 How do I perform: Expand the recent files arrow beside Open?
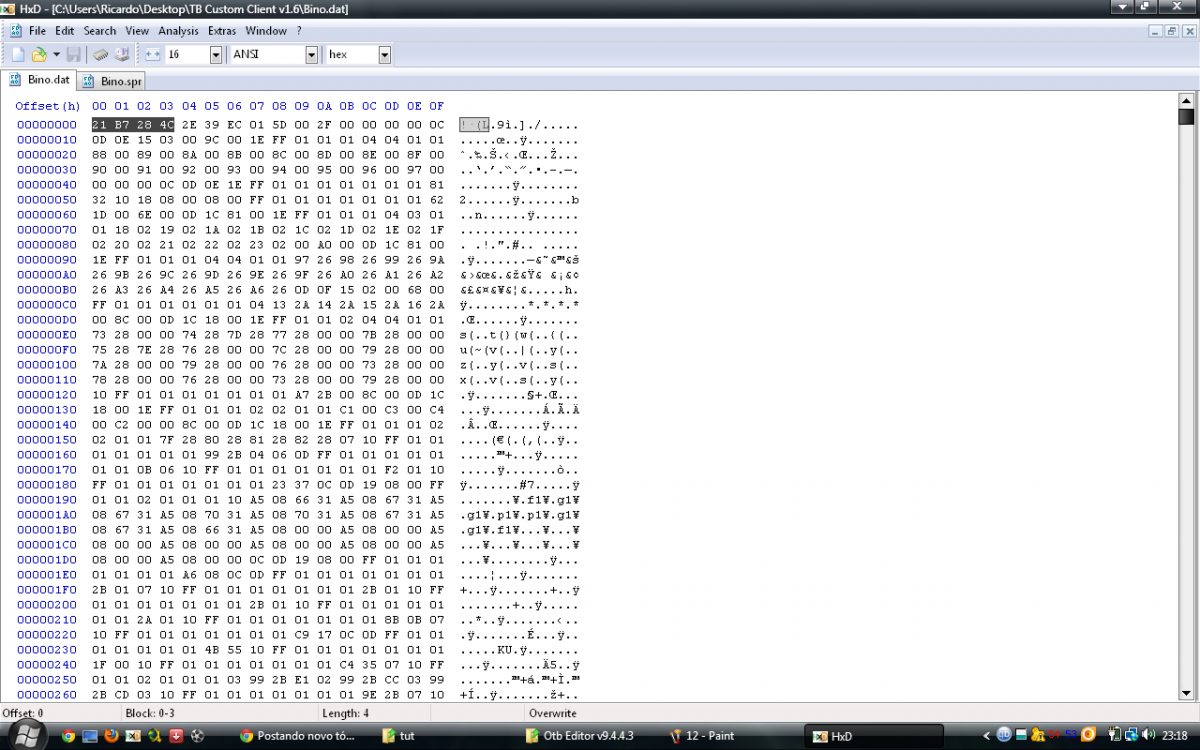(56, 54)
